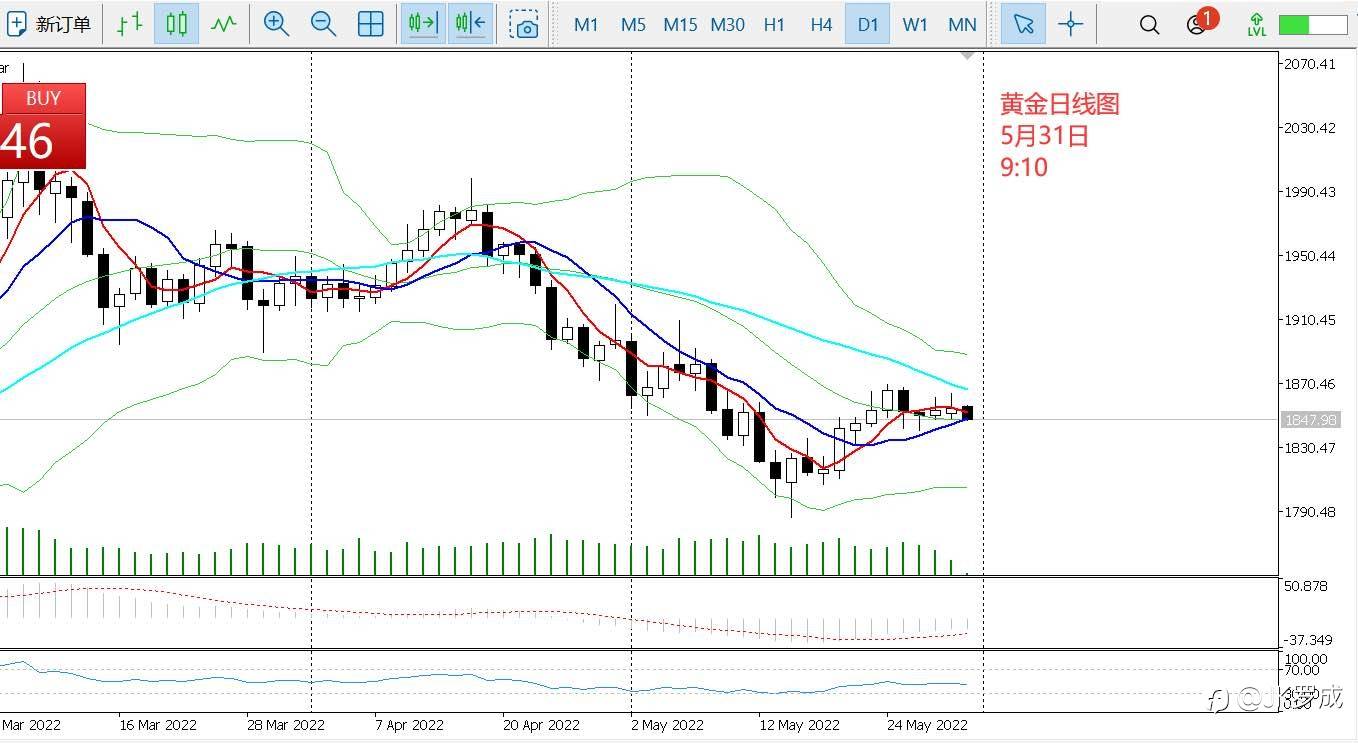
Task: Take a chart screenshot with camera icon
Action: [x=524, y=24]
